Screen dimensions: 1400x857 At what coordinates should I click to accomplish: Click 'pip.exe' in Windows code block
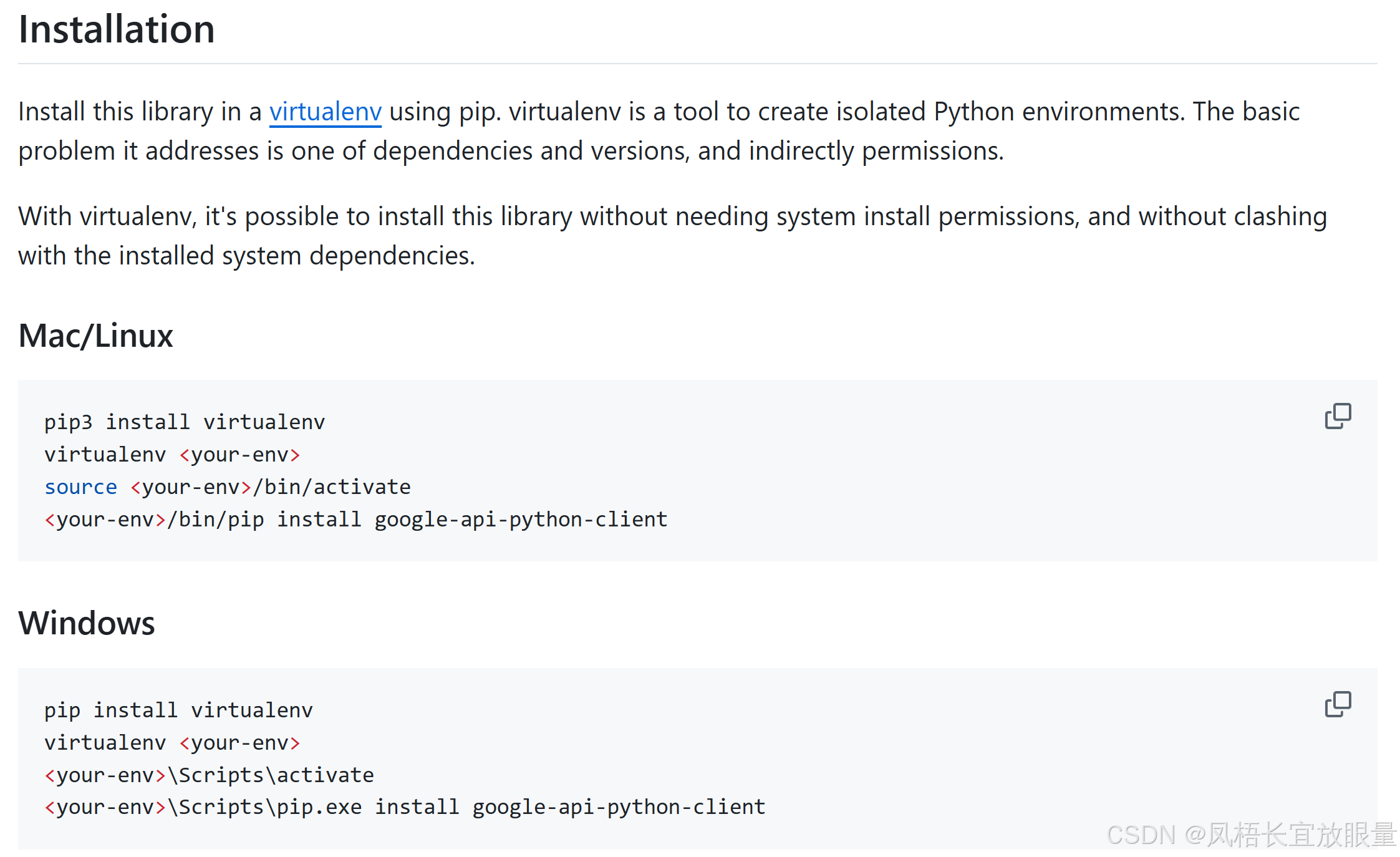click(x=319, y=807)
